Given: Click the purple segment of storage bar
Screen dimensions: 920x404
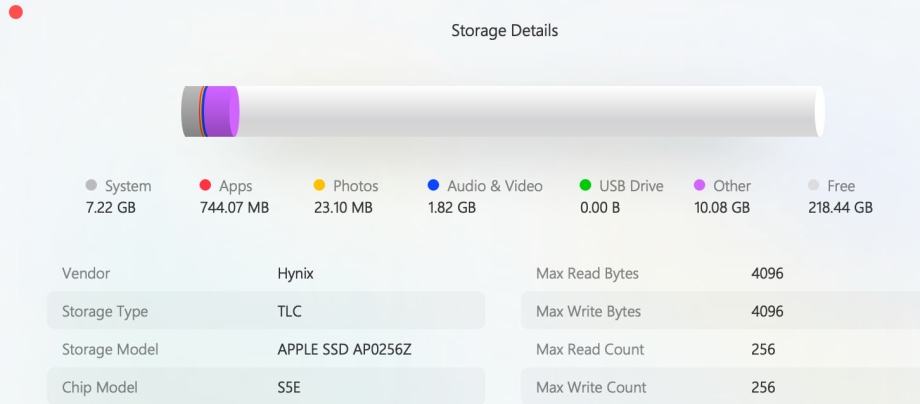Looking at the screenshot, I should [222, 111].
